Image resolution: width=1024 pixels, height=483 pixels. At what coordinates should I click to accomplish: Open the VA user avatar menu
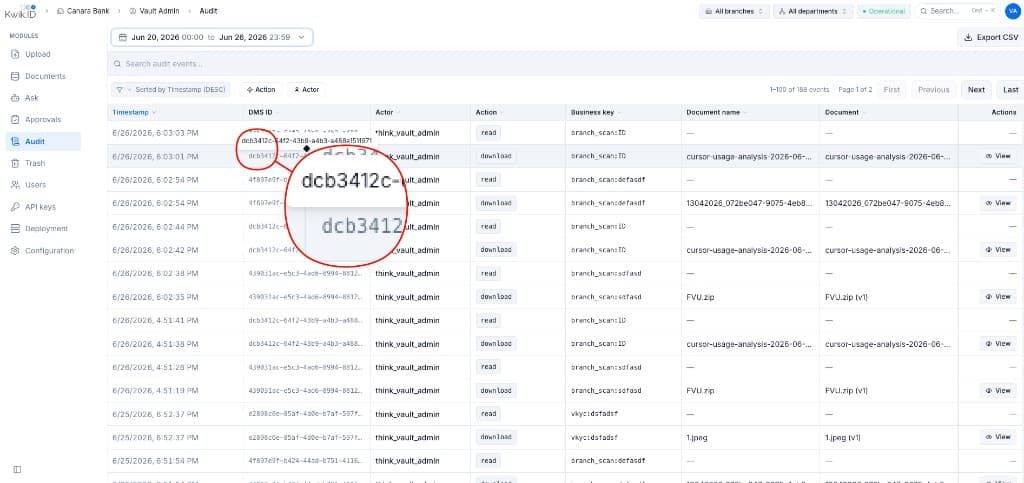pyautogui.click(x=1012, y=11)
